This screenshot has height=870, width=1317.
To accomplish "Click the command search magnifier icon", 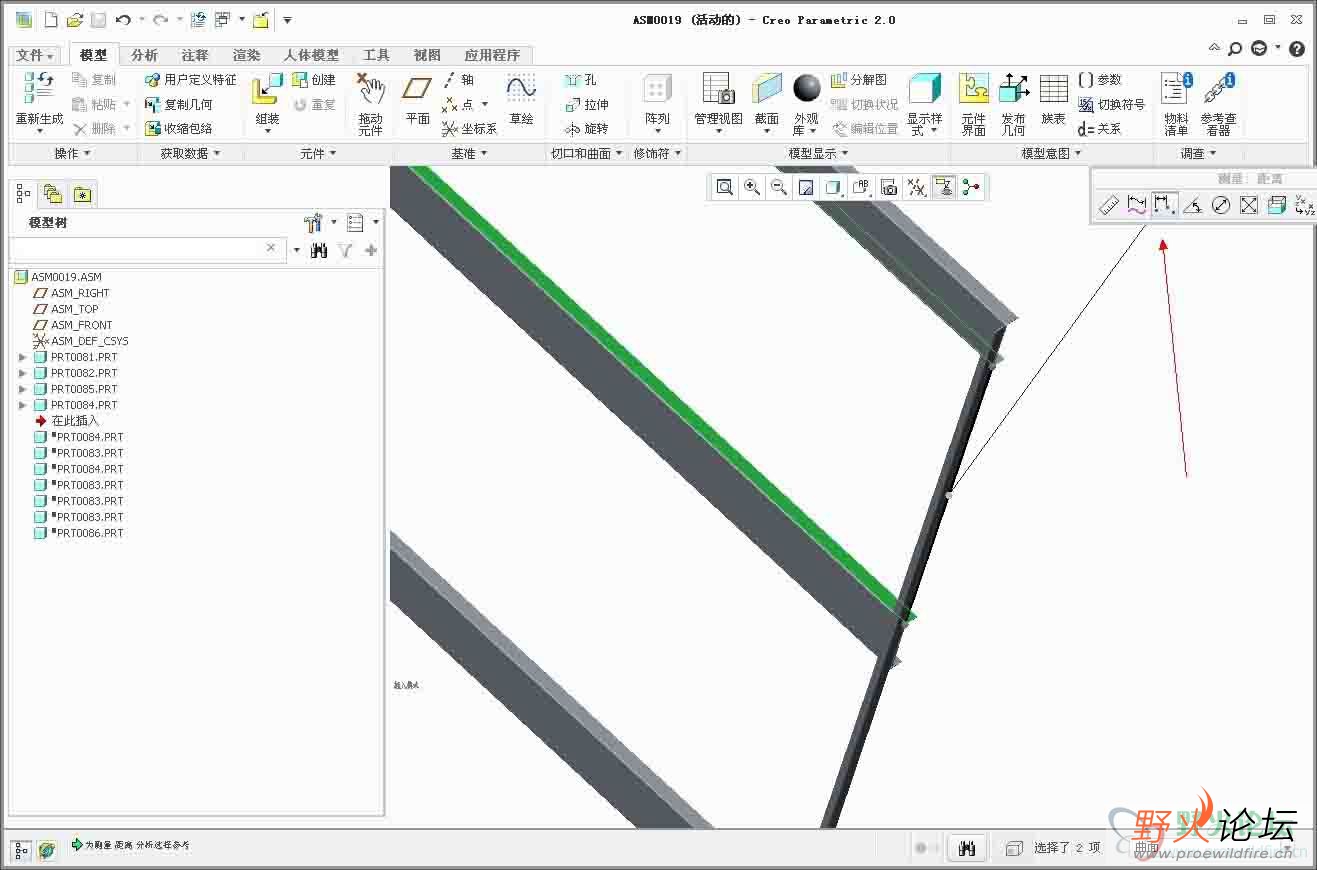I will click(x=1235, y=48).
